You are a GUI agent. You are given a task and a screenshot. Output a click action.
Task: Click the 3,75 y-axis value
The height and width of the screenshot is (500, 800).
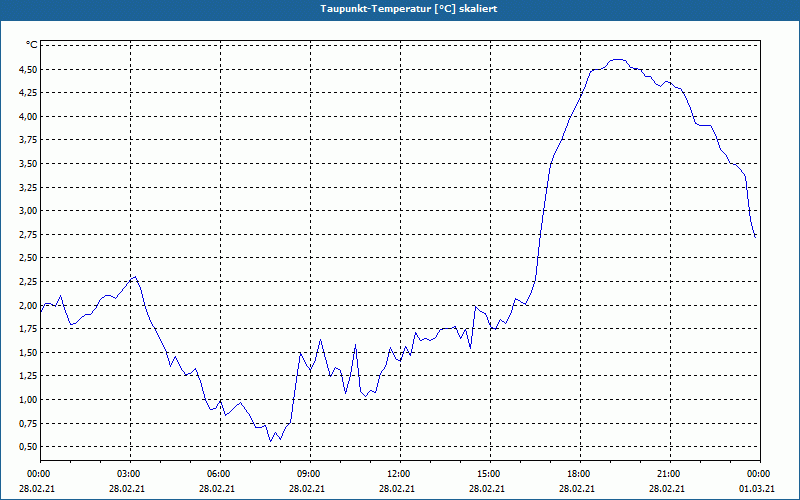pyautogui.click(x=28, y=140)
